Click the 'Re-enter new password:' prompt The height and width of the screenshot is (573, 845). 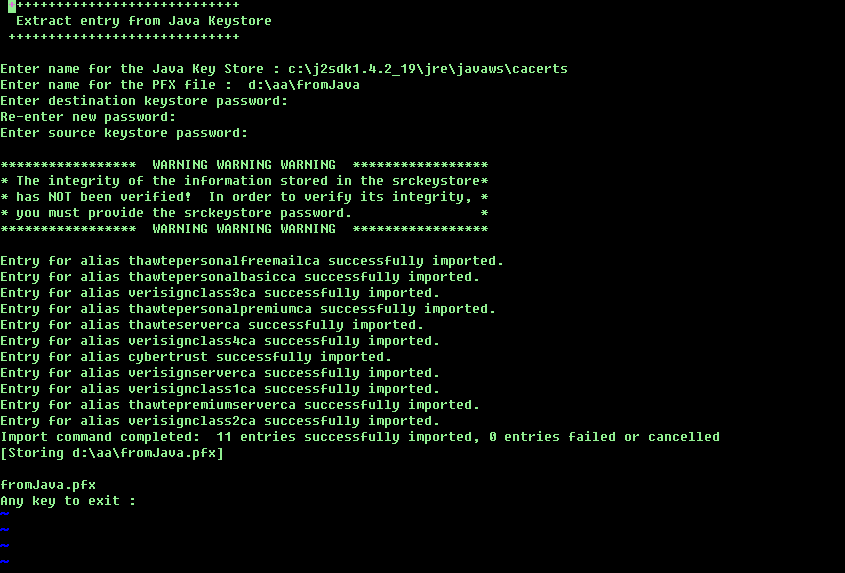(x=88, y=118)
